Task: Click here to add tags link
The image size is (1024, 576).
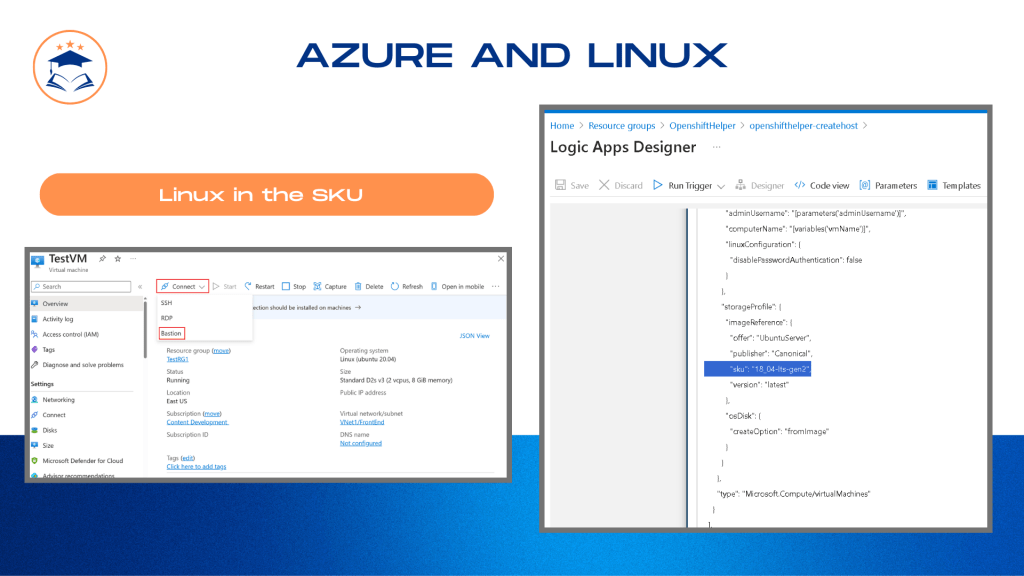Action: [x=197, y=466]
